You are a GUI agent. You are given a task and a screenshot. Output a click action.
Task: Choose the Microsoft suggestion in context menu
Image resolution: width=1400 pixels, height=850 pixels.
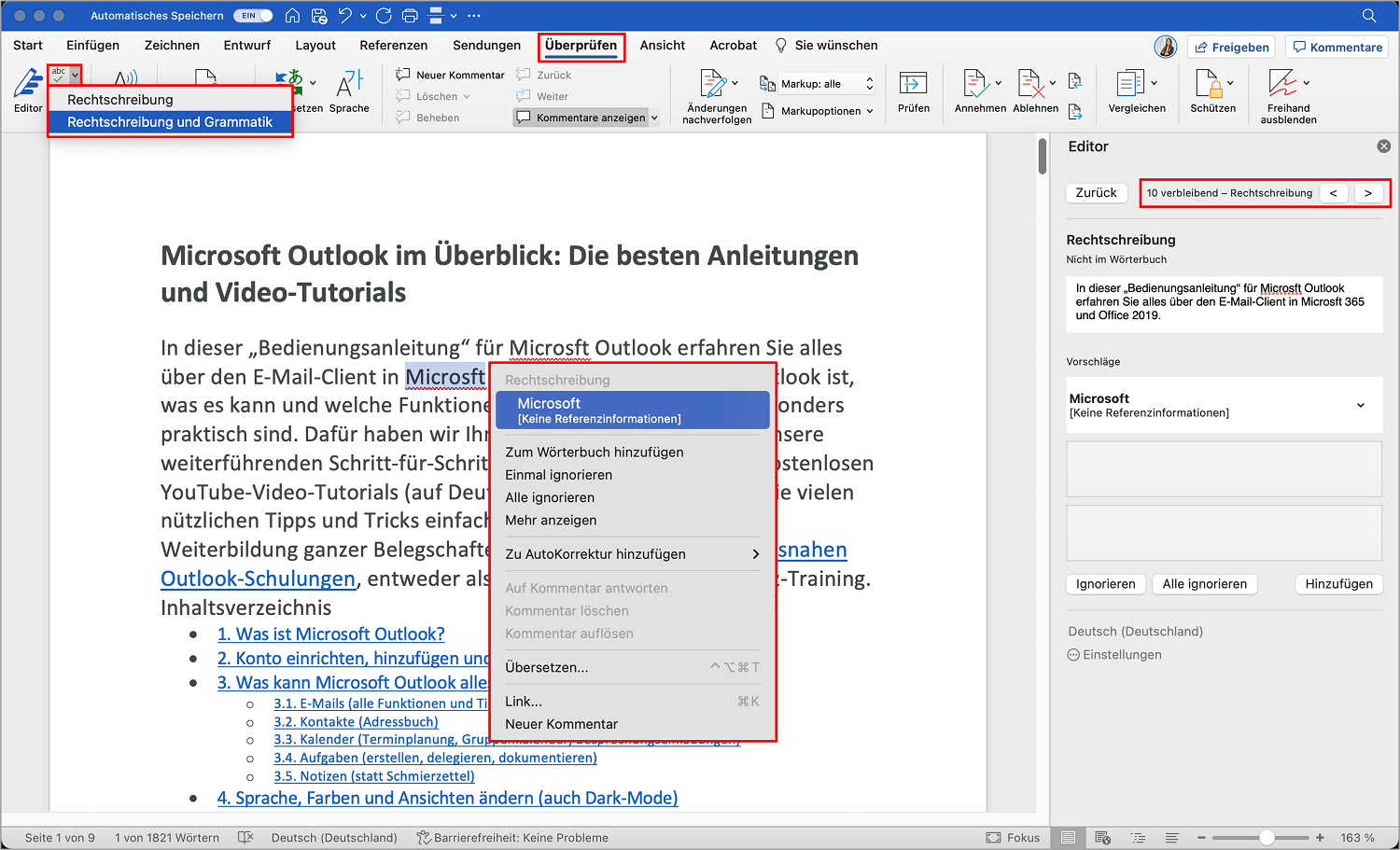pyautogui.click(x=633, y=411)
